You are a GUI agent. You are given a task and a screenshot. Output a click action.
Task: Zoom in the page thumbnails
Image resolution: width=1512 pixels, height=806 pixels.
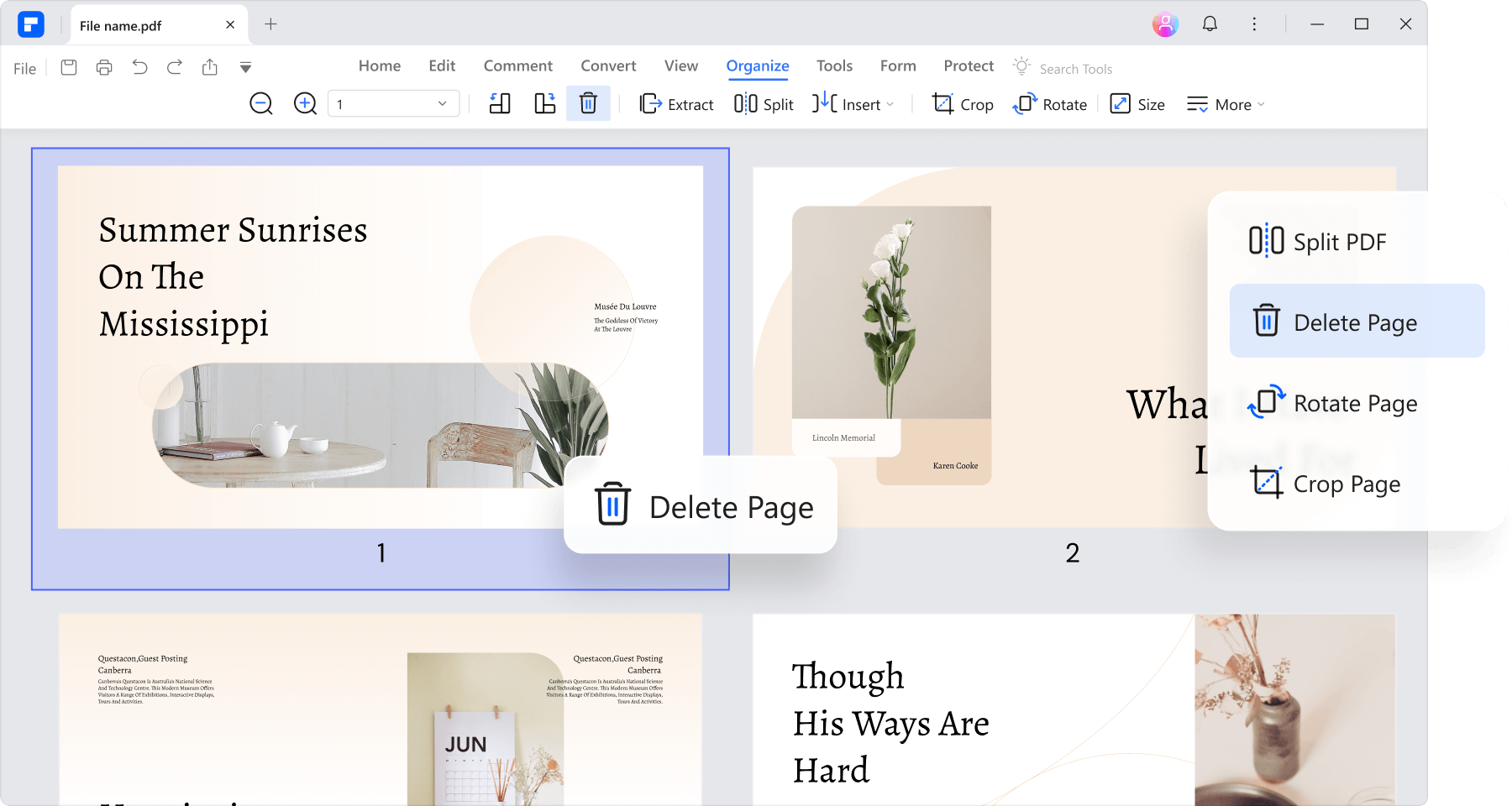[305, 104]
